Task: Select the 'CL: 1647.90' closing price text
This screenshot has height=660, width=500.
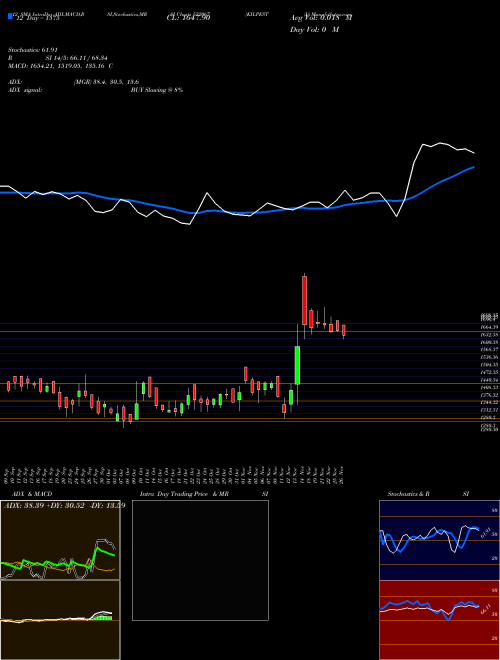Action: click(x=188, y=18)
